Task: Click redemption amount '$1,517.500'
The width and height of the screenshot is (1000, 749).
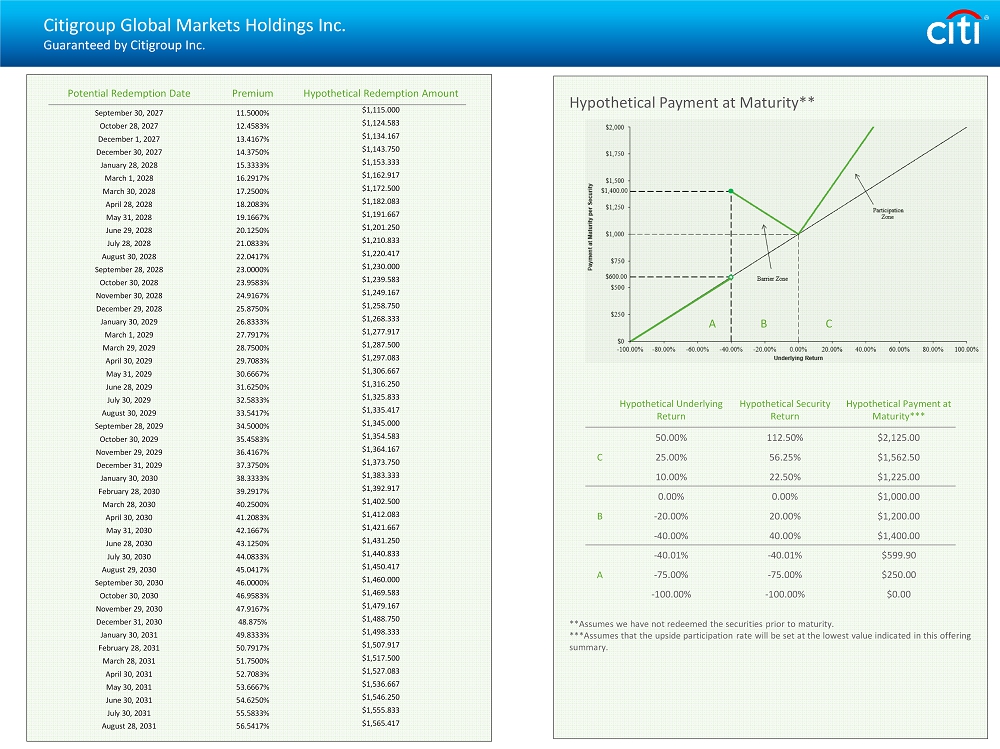Action: pos(381,658)
